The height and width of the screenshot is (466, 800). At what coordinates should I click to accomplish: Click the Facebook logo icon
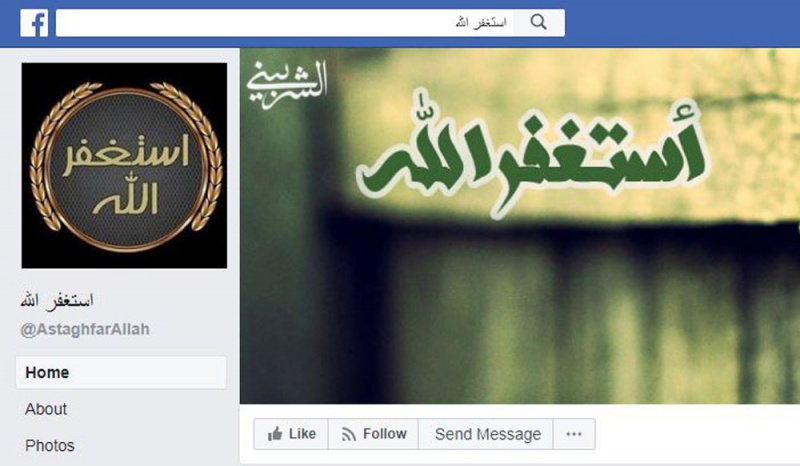pyautogui.click(x=34, y=23)
